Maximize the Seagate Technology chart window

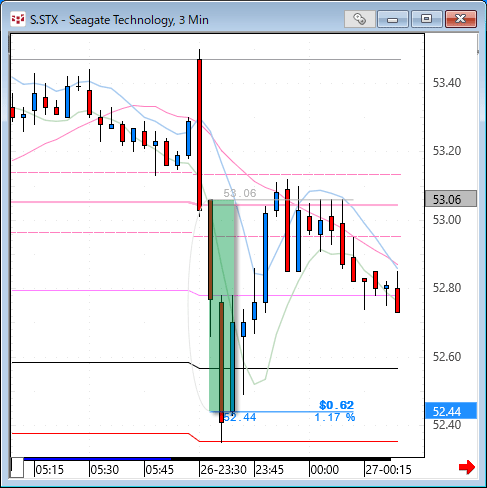[x=426, y=19]
